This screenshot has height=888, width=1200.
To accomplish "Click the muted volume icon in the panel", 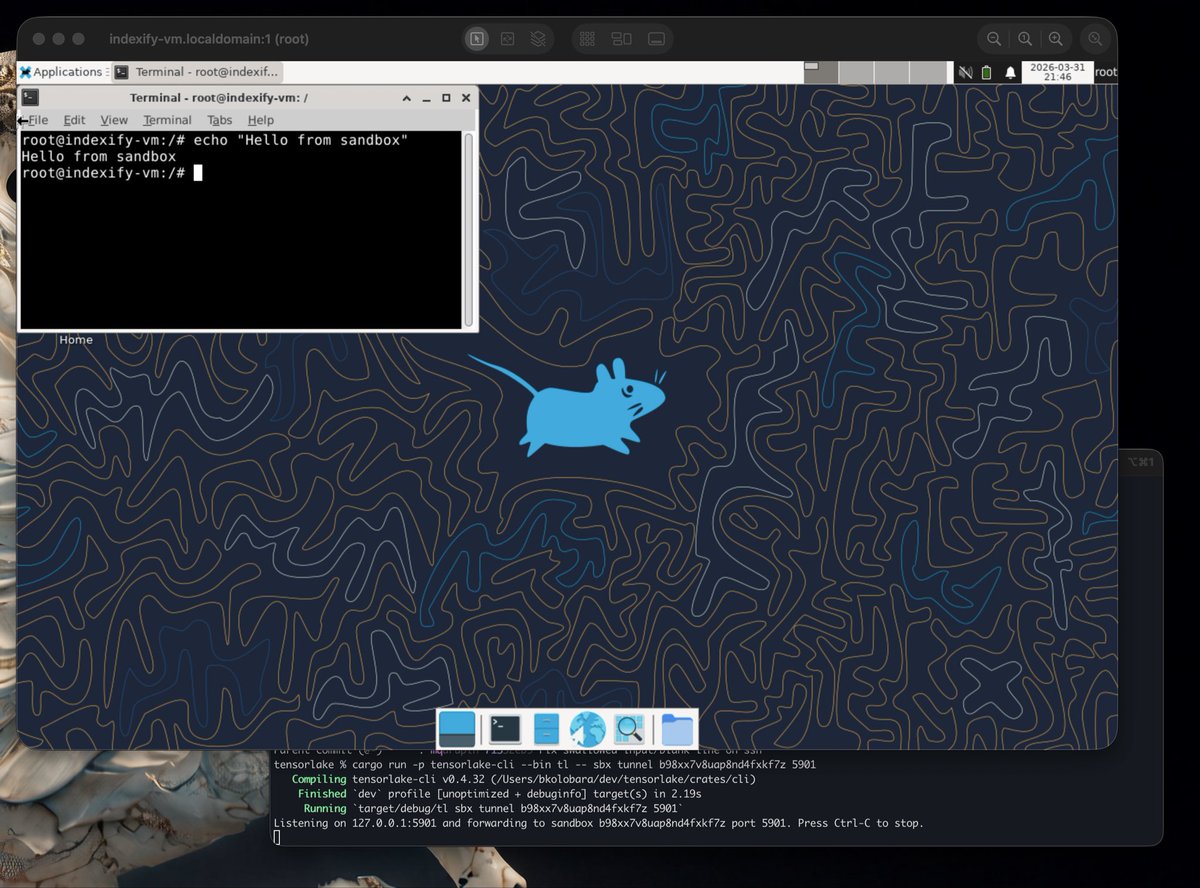I will (x=965, y=72).
